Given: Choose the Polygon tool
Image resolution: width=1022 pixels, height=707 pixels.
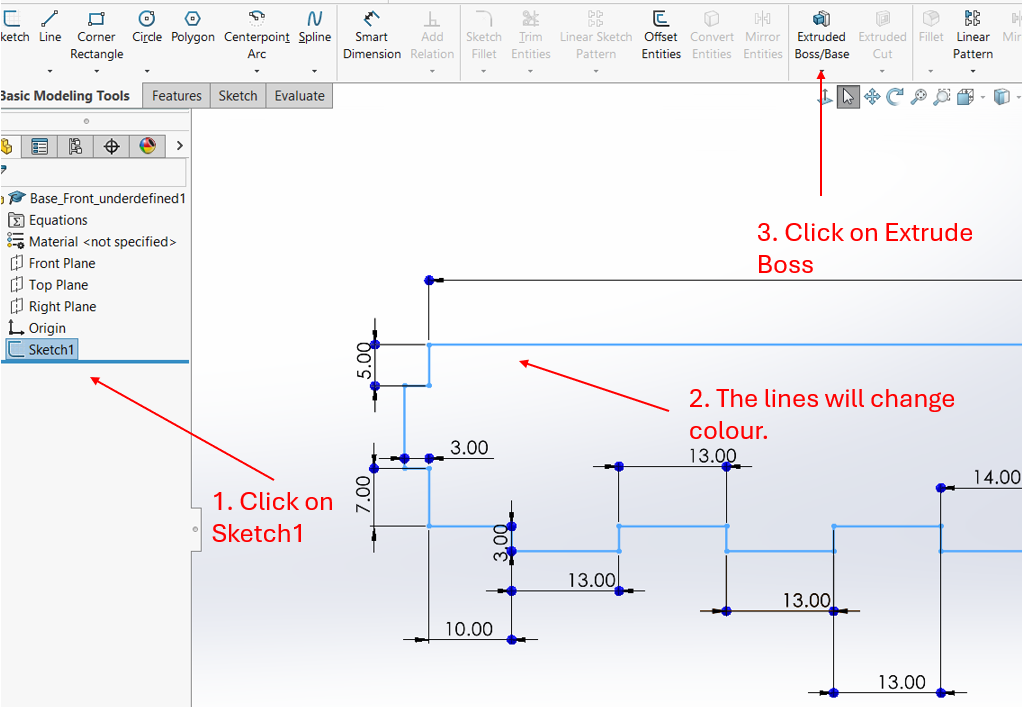Looking at the screenshot, I should tap(193, 26).
